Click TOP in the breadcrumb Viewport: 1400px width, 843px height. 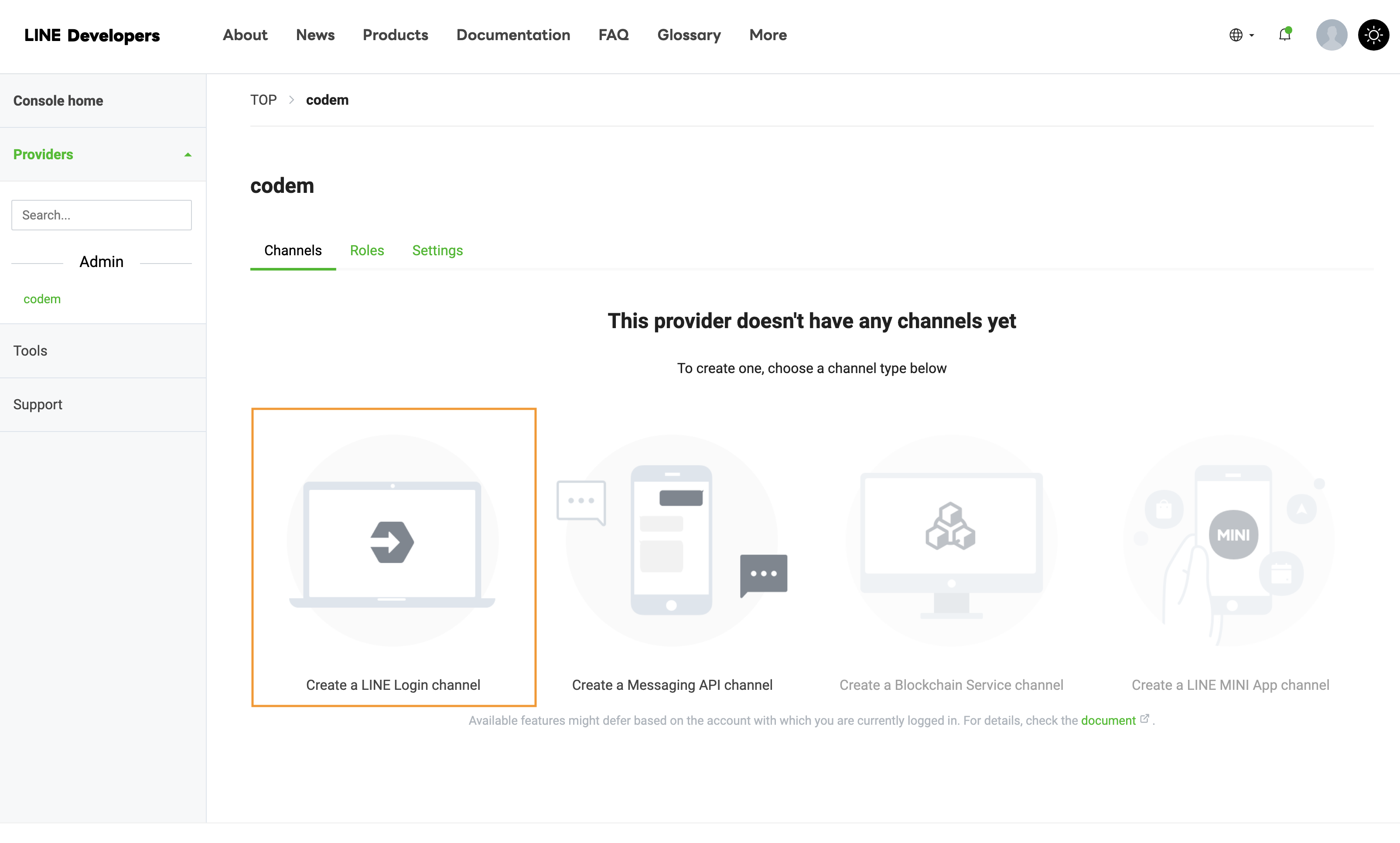pyautogui.click(x=263, y=100)
